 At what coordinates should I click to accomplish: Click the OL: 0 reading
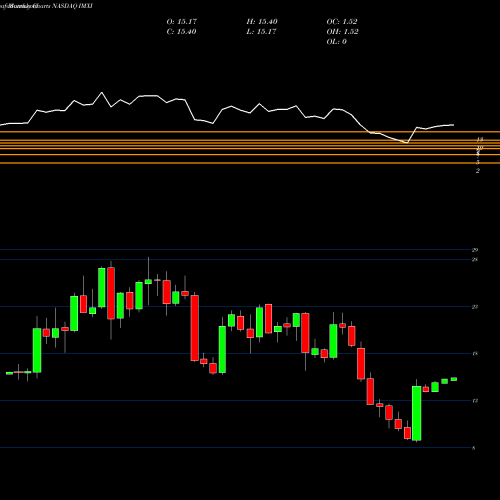pos(336,42)
